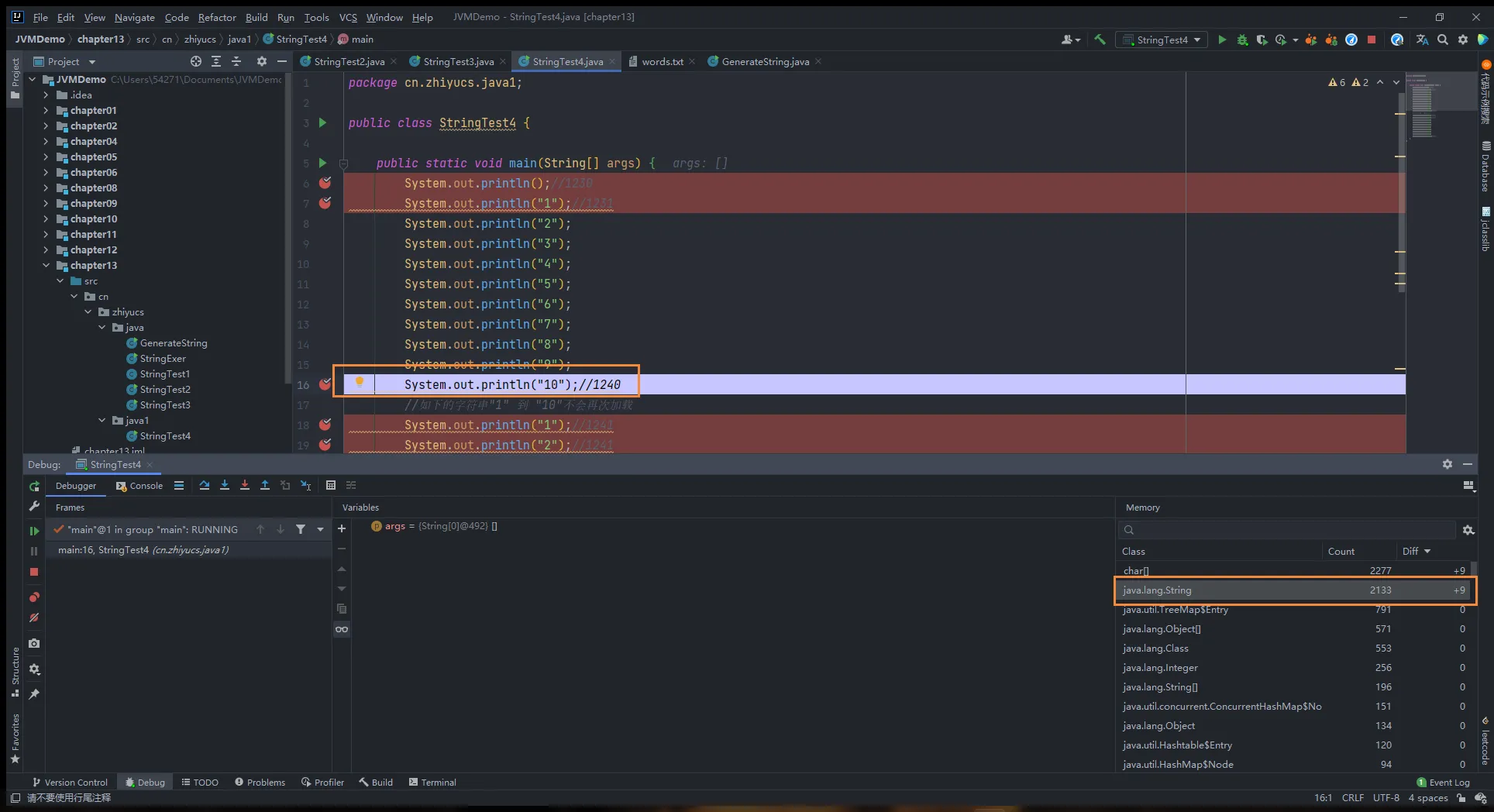Viewport: 1494px width, 812px height.
Task: Click the glasses watches icon in Variables
Action: [x=342, y=629]
